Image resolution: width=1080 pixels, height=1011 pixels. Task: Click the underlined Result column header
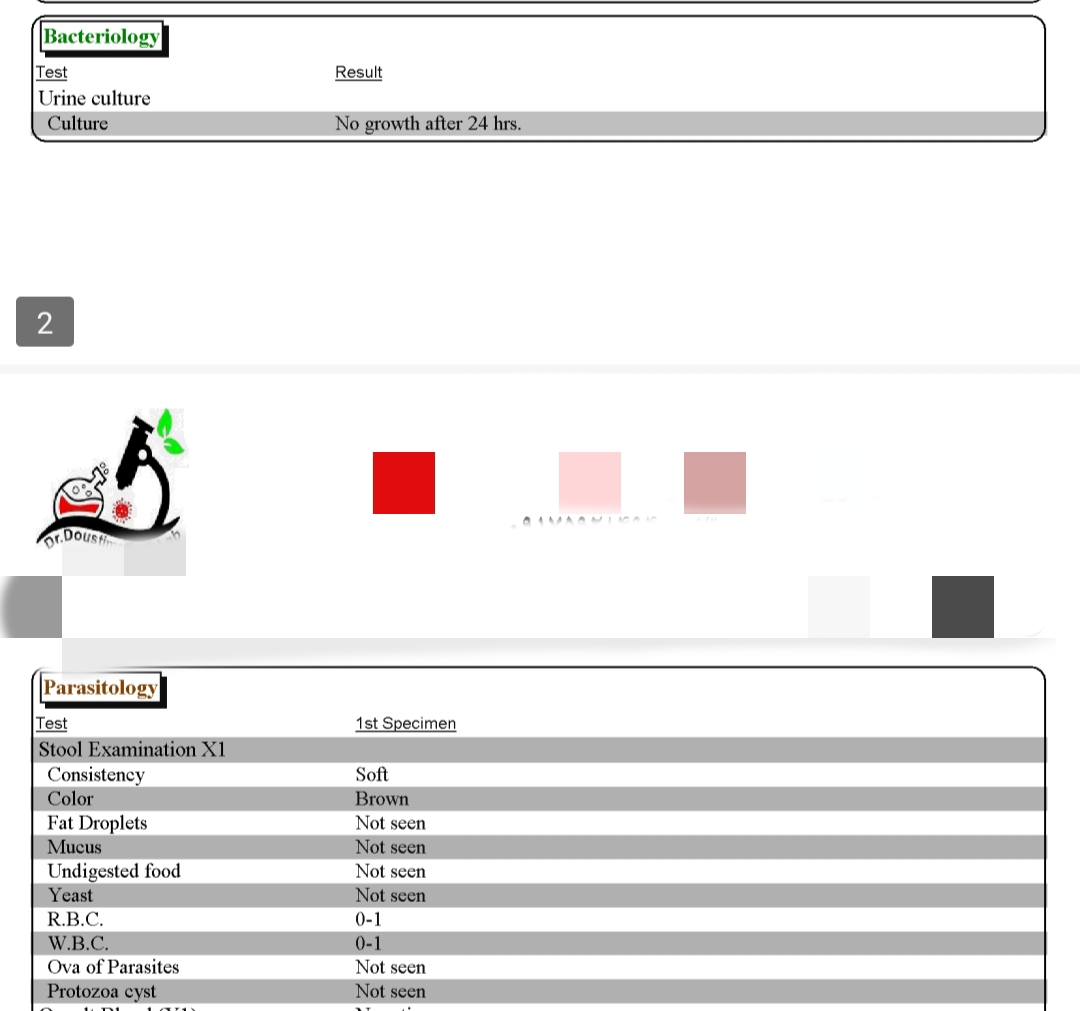point(358,72)
